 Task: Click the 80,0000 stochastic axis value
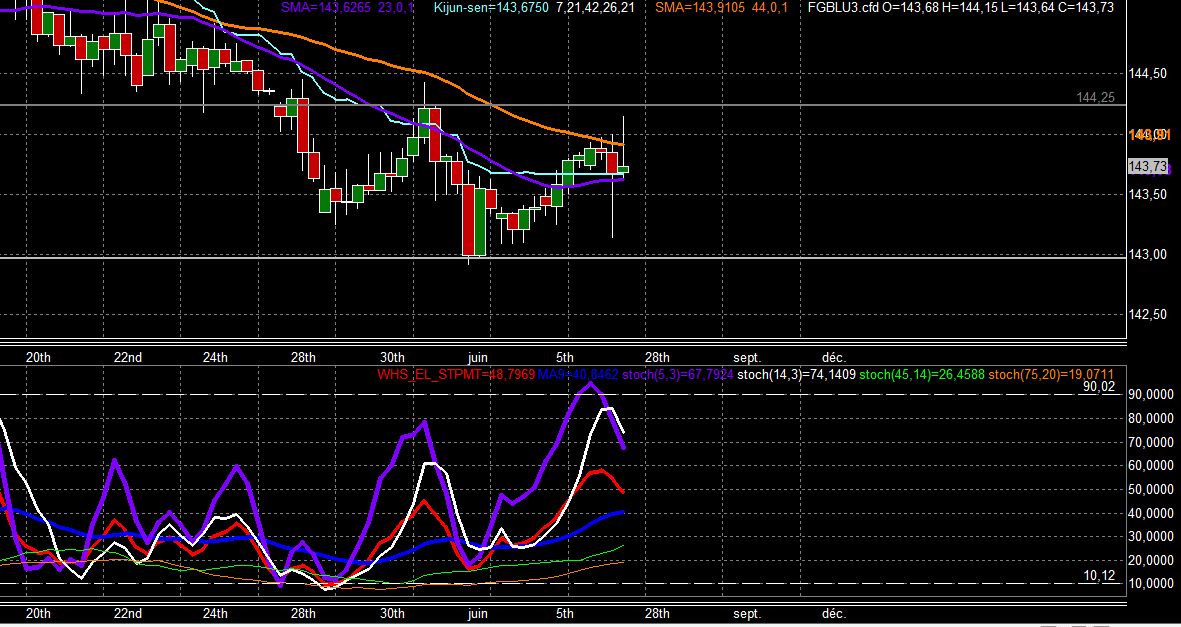[1149, 419]
